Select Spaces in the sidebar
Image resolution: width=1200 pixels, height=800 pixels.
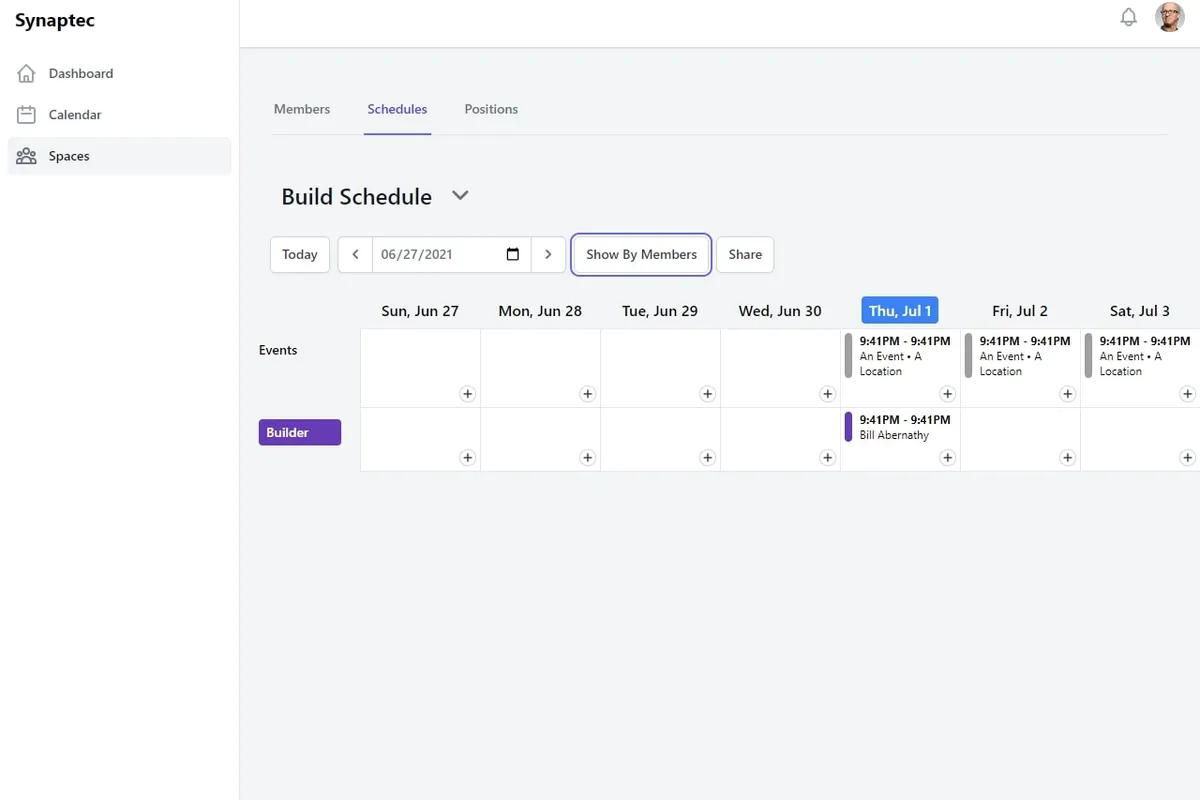pyautogui.click(x=68, y=156)
